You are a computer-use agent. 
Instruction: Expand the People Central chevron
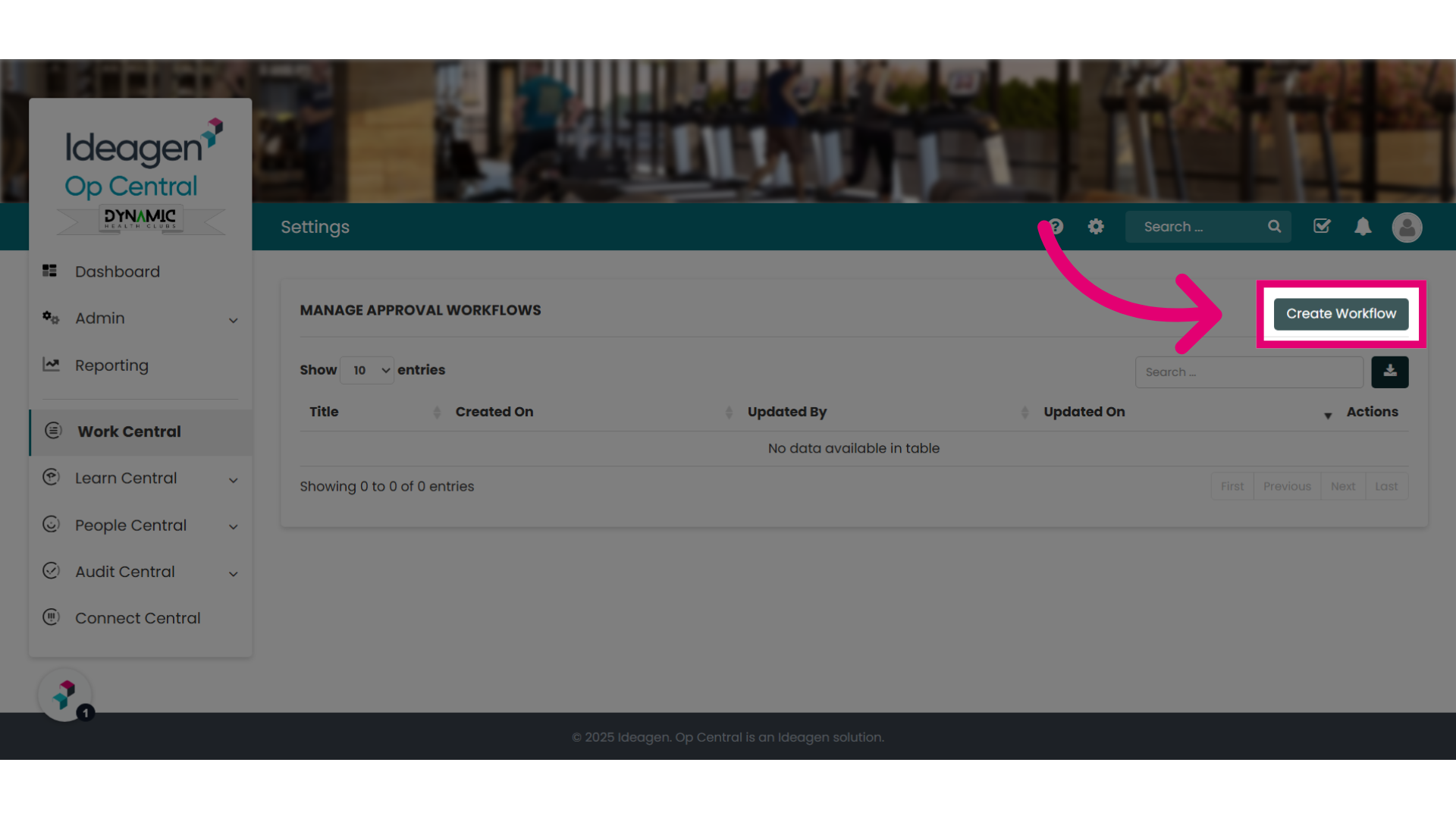click(x=234, y=528)
